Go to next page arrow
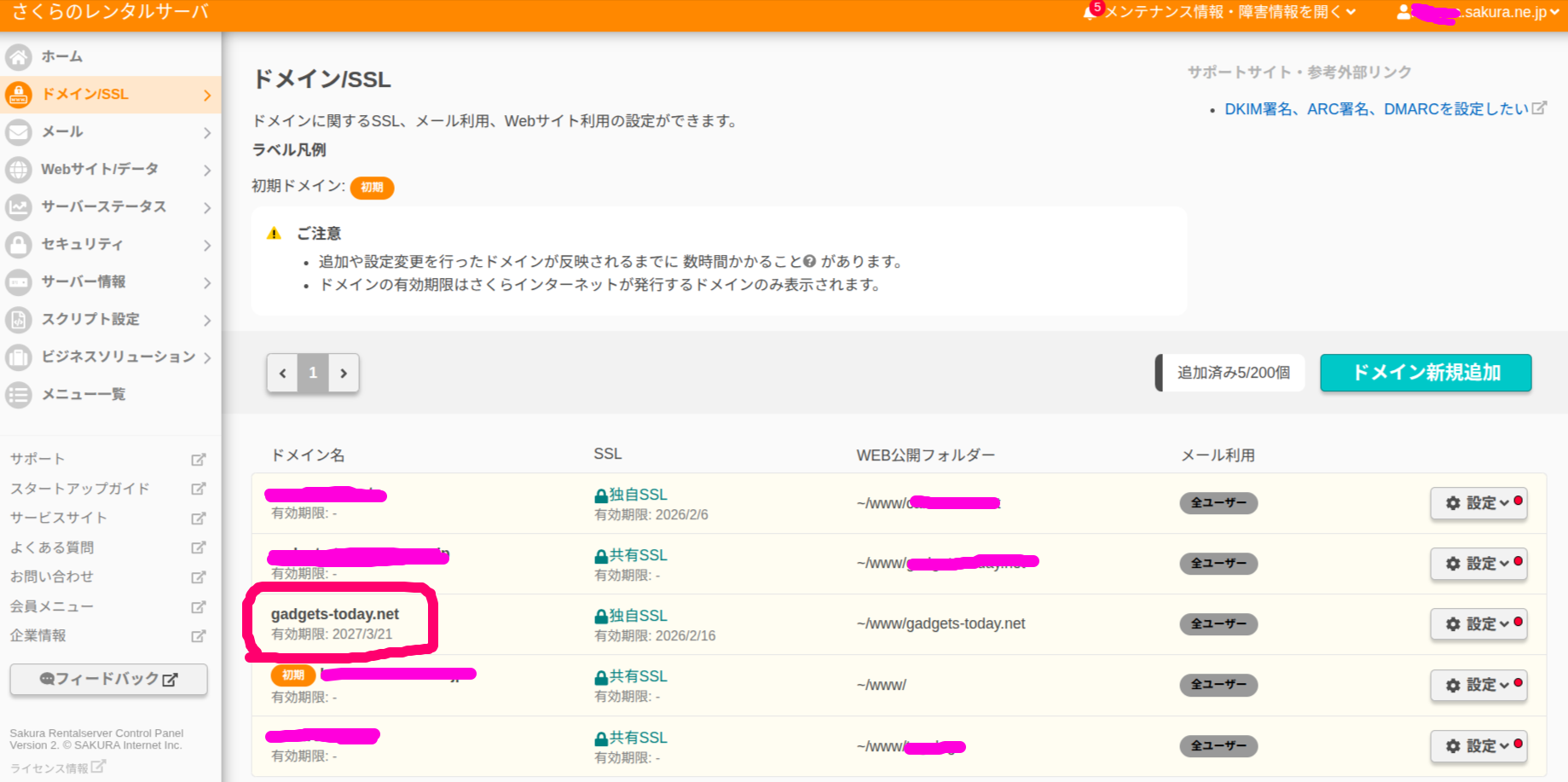This screenshot has height=782, width=1568. pyautogui.click(x=344, y=374)
